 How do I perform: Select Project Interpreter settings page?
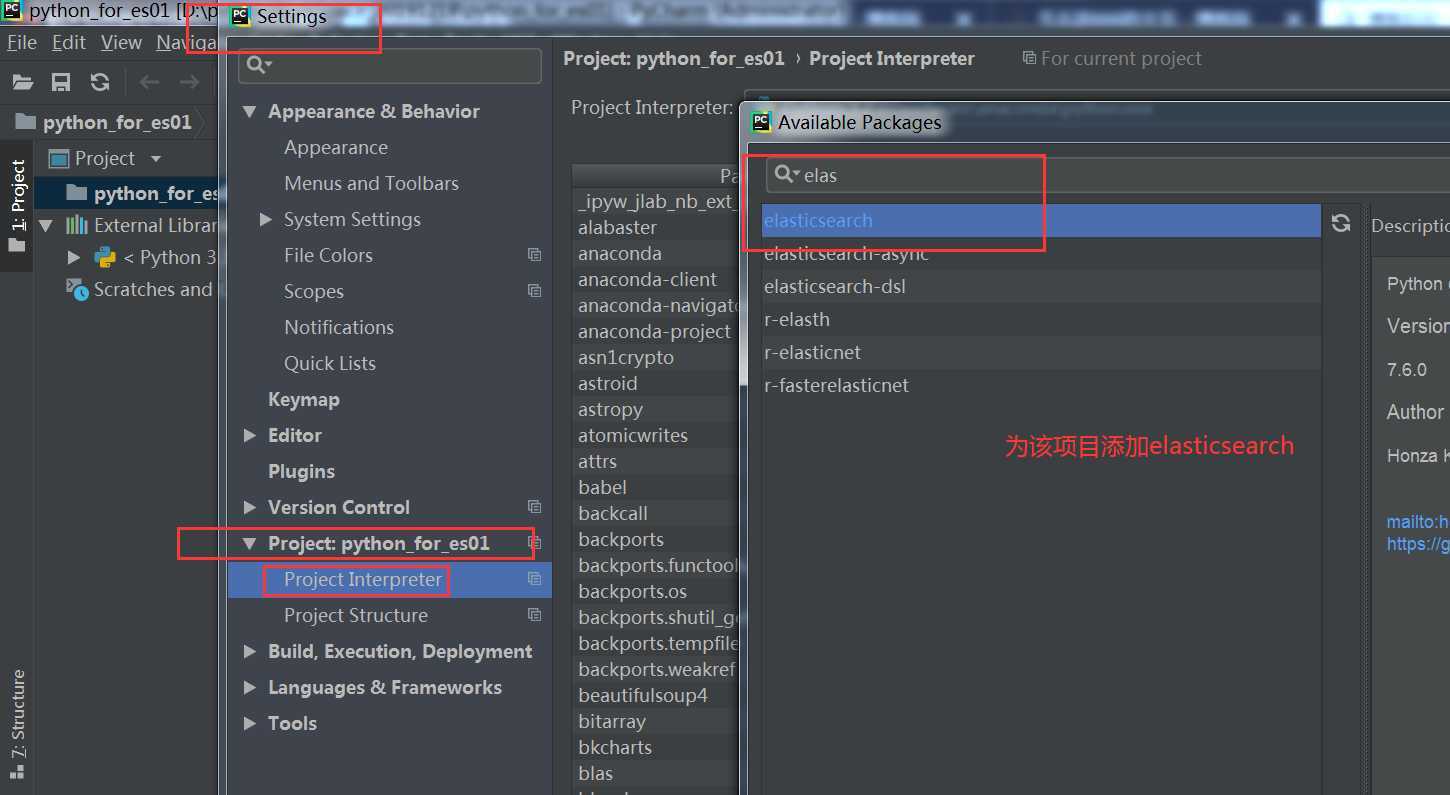click(363, 579)
